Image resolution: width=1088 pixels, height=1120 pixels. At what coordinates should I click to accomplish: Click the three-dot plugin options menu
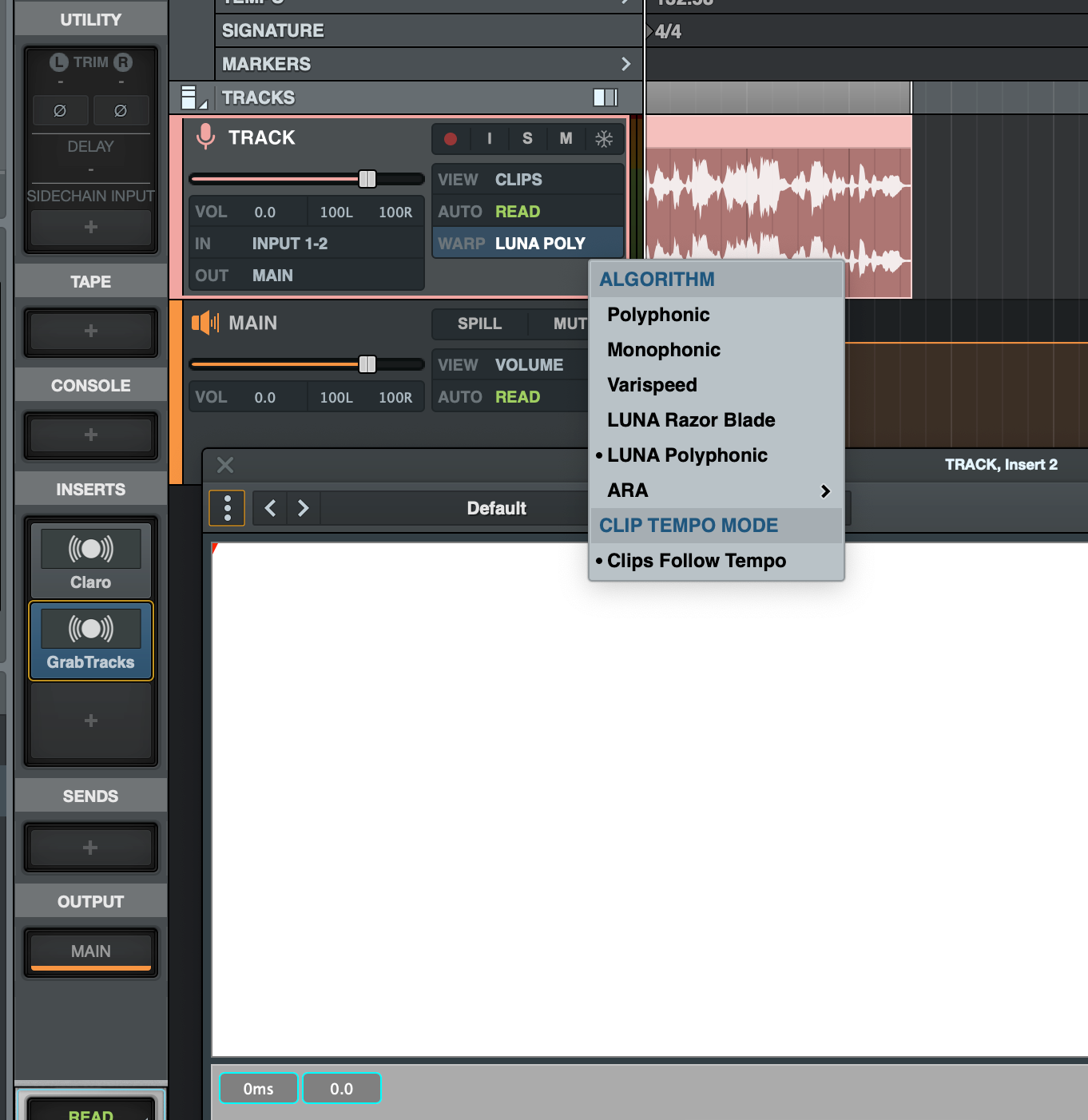click(x=228, y=508)
